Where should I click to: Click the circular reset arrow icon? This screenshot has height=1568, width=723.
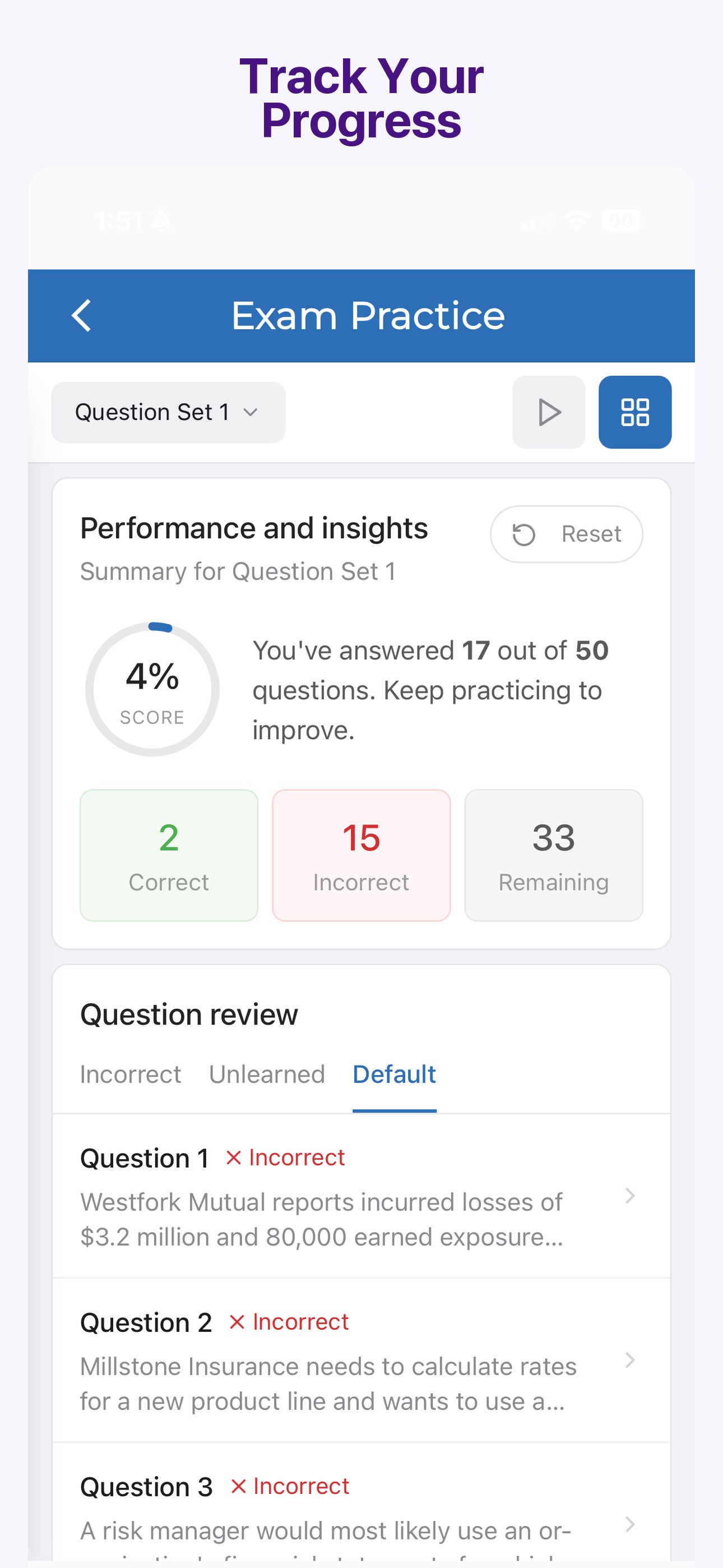click(x=523, y=534)
